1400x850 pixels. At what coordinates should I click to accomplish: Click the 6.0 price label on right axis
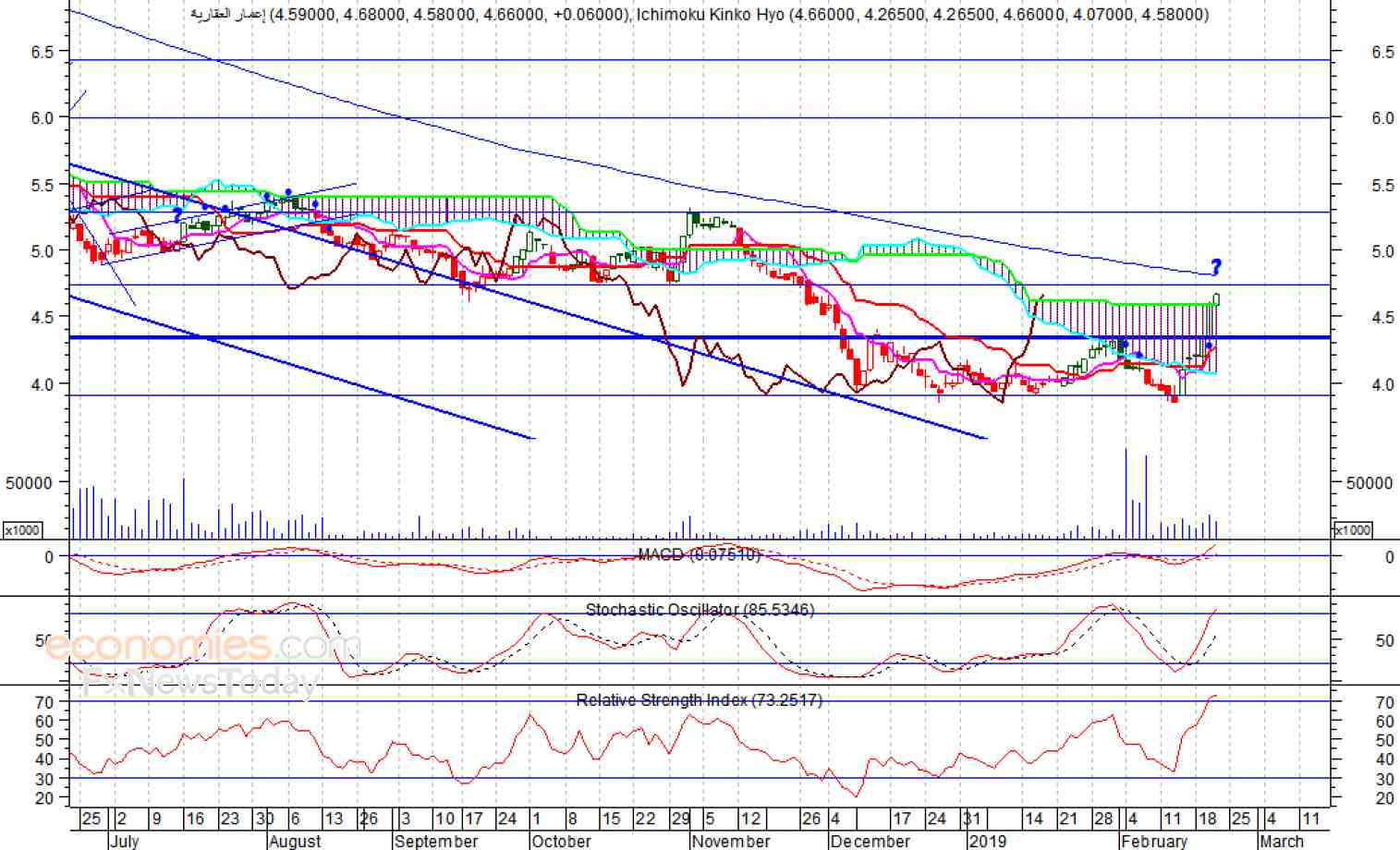coord(1382,118)
